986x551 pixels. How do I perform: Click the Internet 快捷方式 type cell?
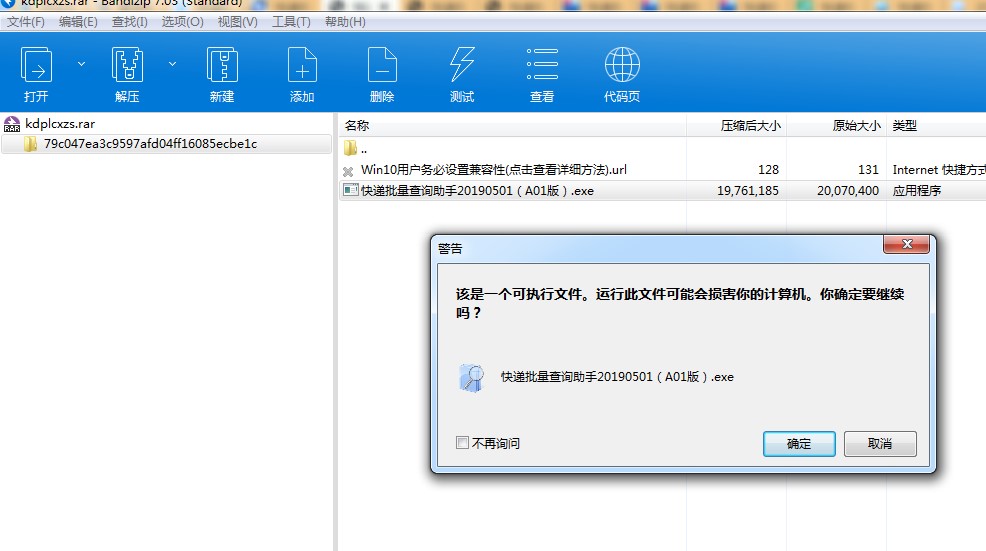tap(939, 170)
